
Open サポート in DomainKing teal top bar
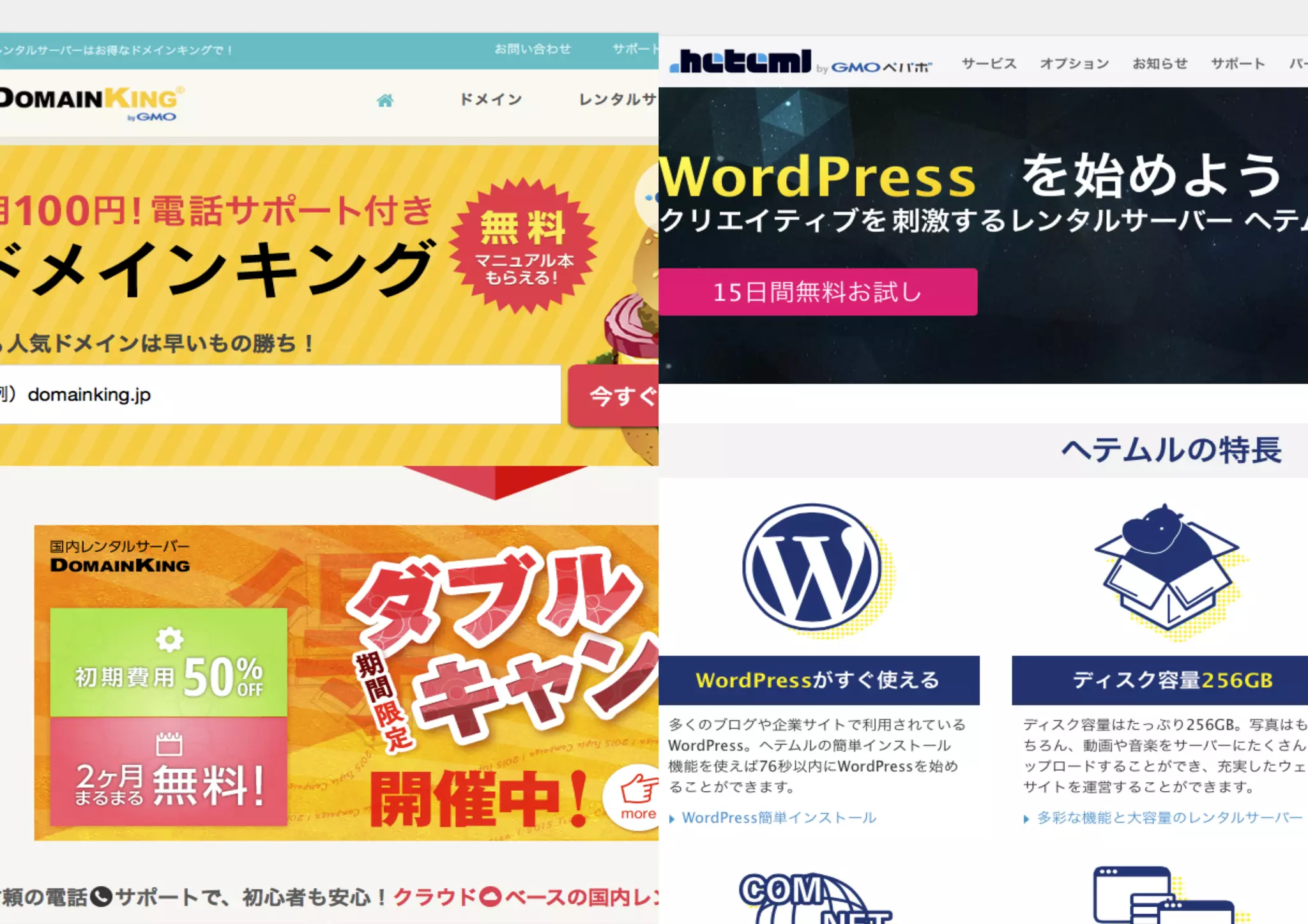pyautogui.click(x=635, y=49)
